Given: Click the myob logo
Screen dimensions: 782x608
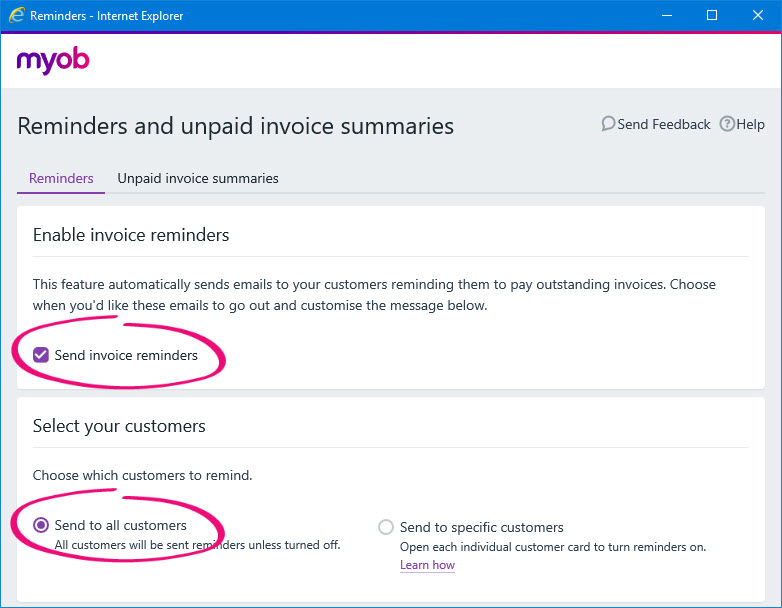Looking at the screenshot, I should point(53,60).
